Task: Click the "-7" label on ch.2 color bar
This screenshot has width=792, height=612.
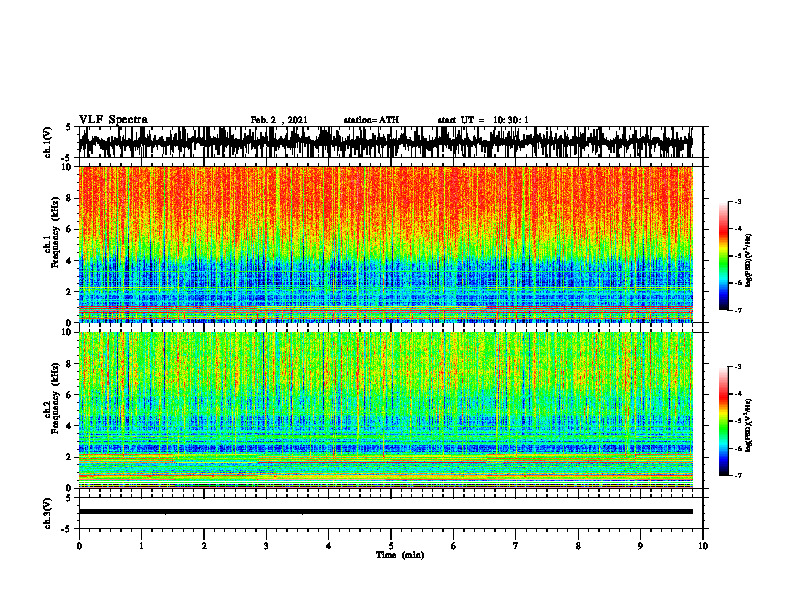Action: pos(738,475)
